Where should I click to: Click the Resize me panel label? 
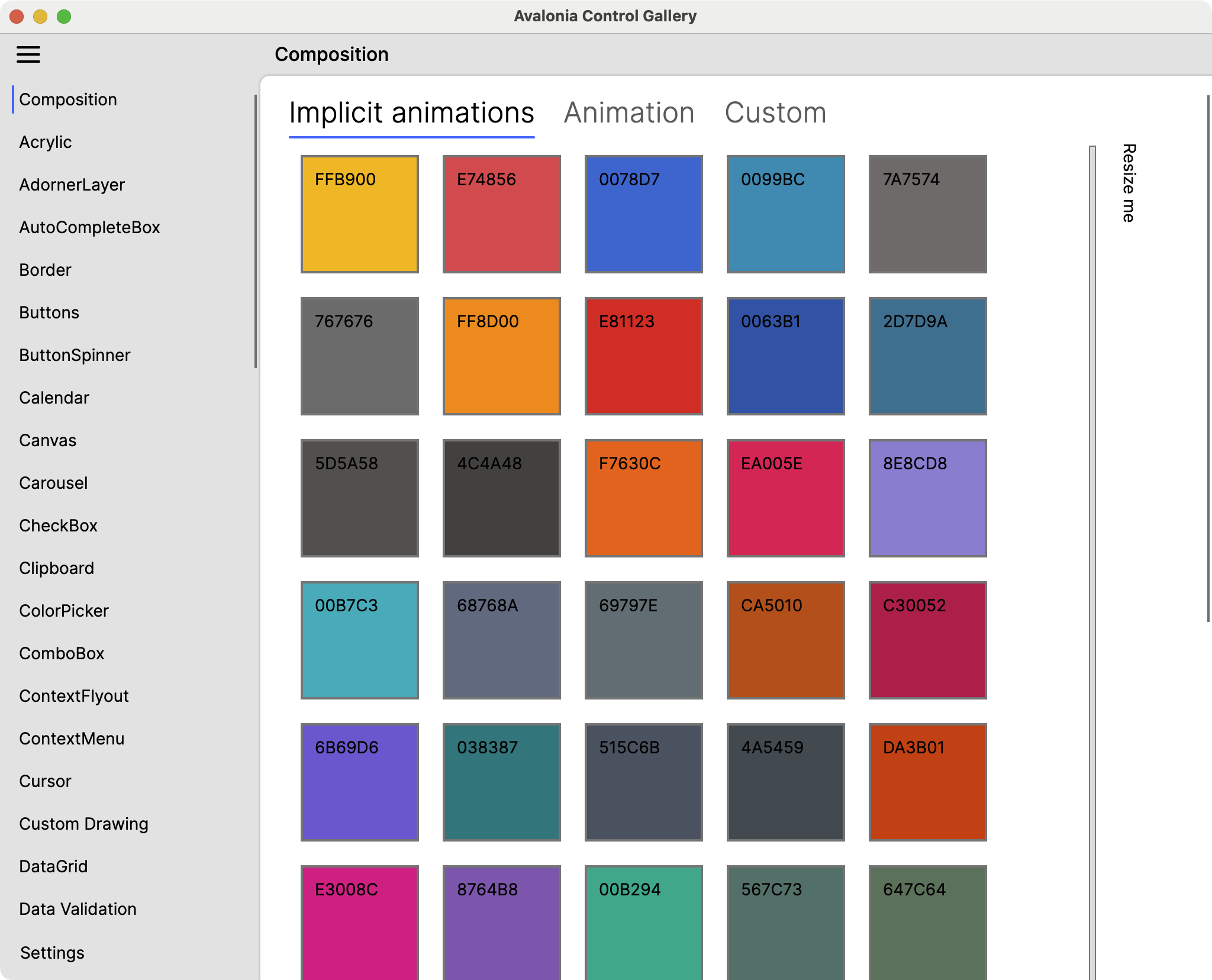(1129, 183)
